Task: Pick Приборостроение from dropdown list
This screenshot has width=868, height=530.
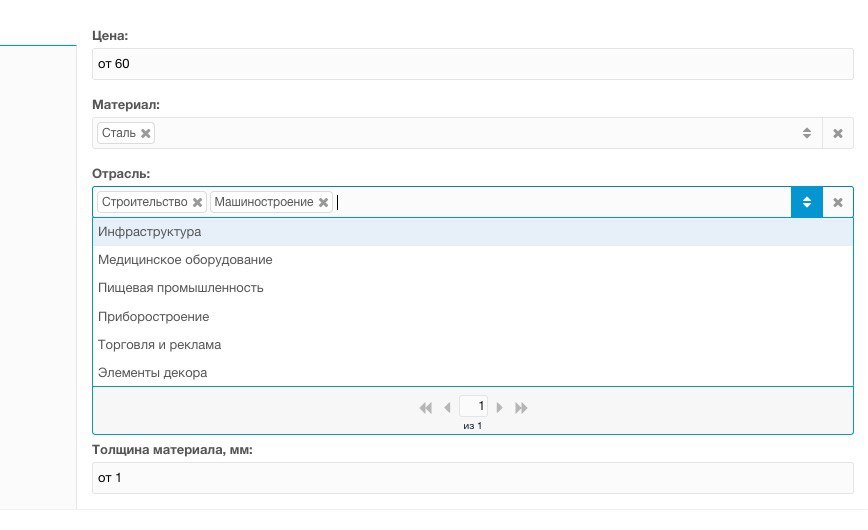Action: tap(473, 317)
